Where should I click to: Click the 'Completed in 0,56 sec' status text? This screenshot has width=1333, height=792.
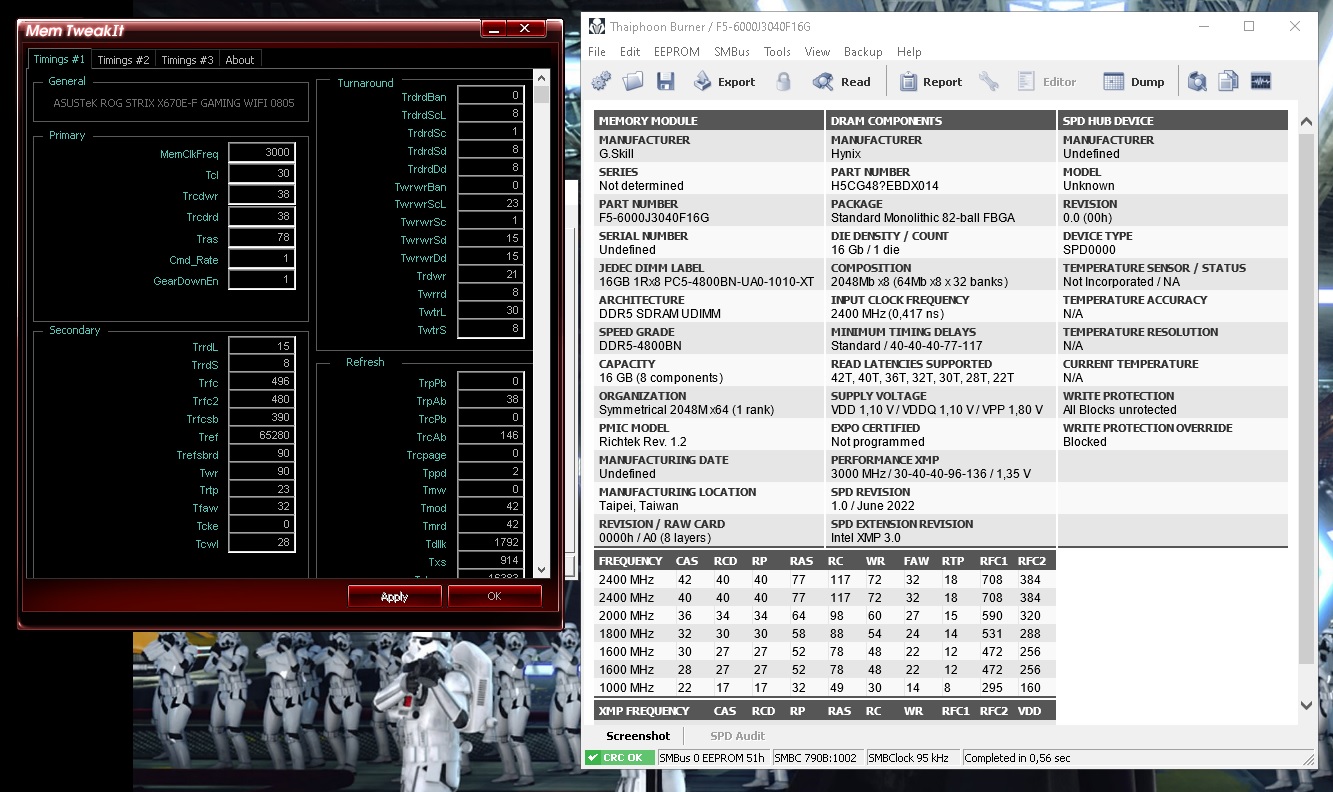1017,758
